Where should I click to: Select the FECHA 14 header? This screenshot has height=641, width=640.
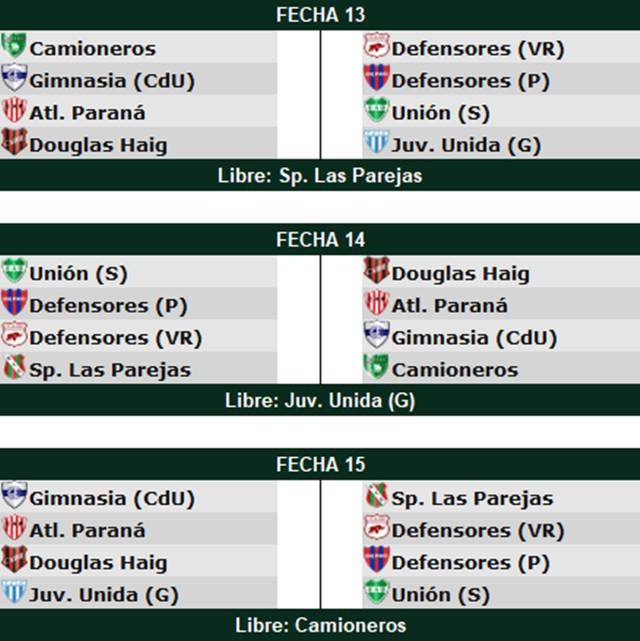coord(320,240)
